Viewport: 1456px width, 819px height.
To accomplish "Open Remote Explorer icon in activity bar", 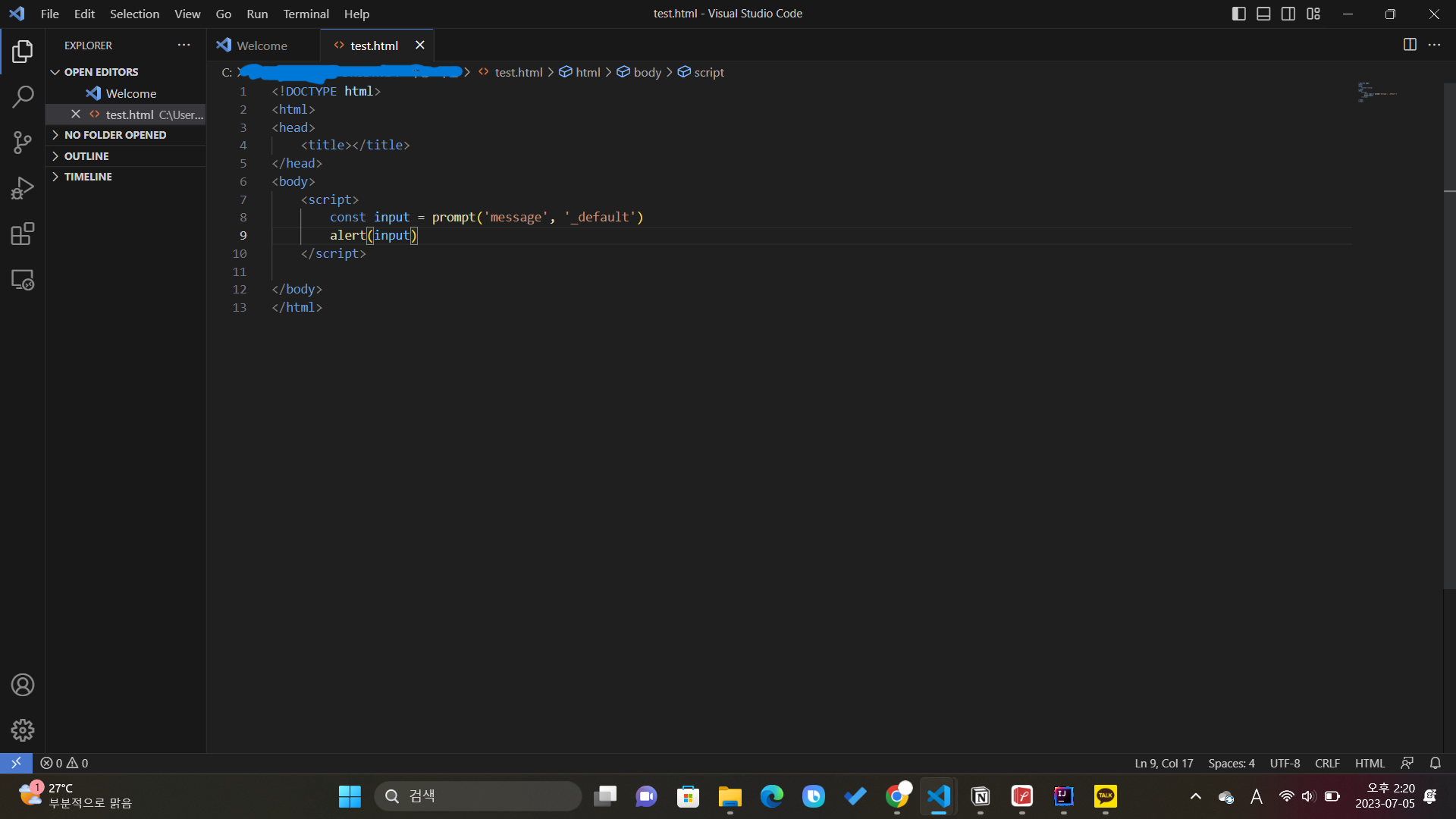I will [23, 280].
